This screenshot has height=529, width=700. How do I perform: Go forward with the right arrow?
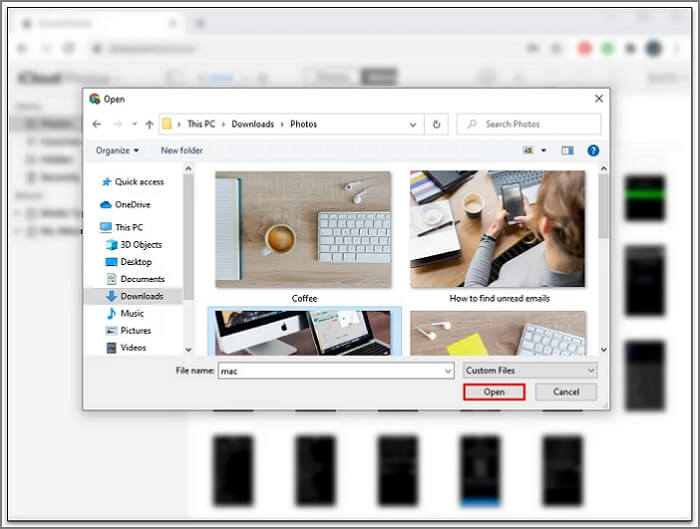click(118, 124)
